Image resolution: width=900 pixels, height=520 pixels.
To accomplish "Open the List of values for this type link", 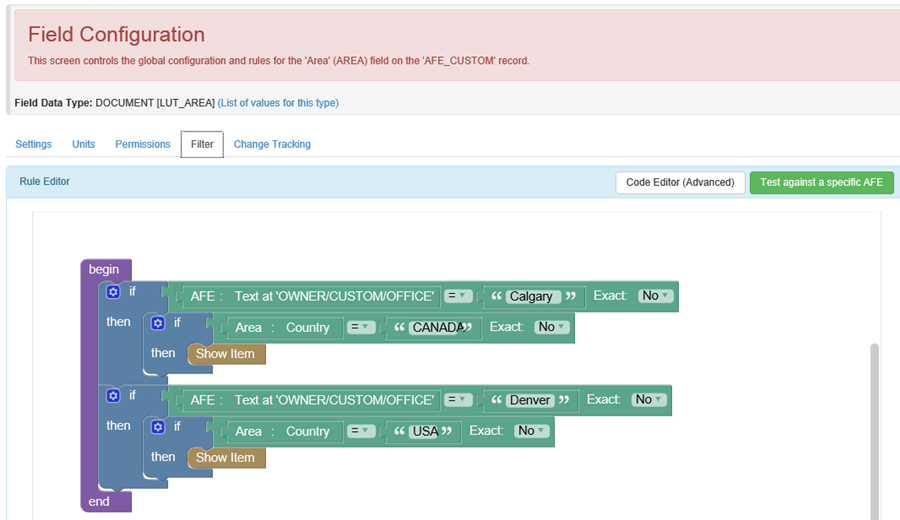I will pos(278,103).
